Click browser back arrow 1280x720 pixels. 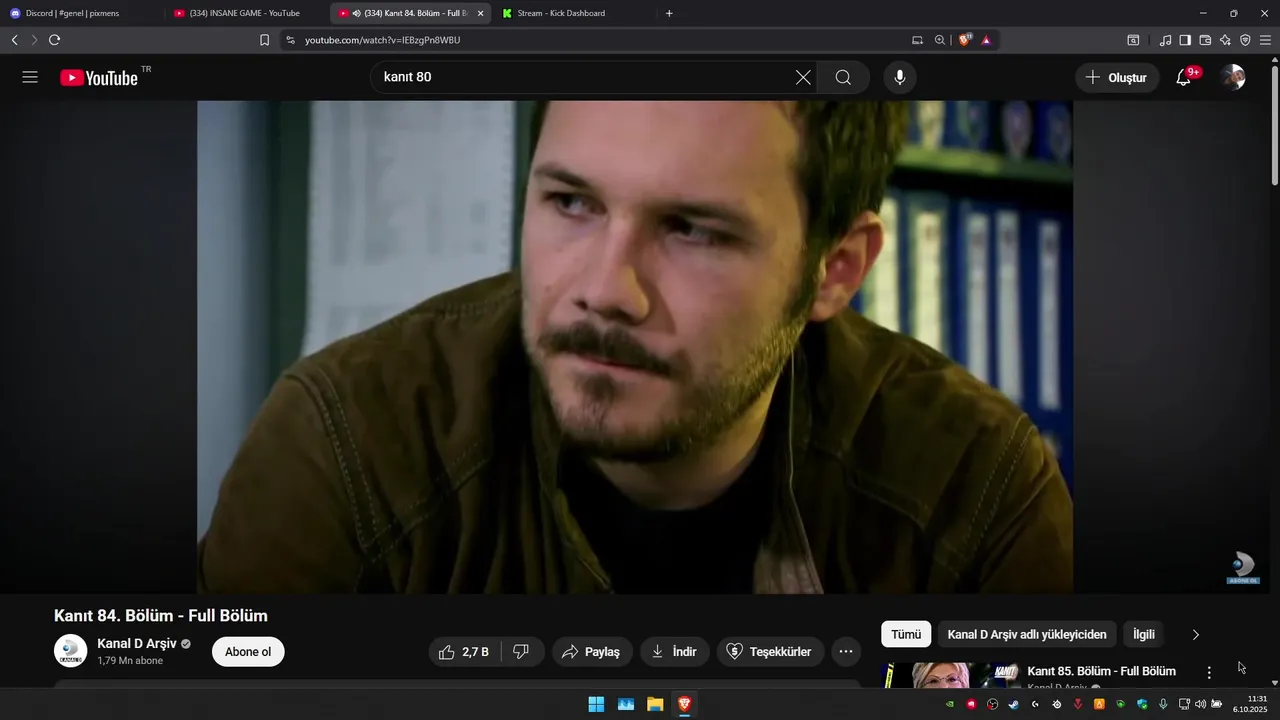(14, 40)
